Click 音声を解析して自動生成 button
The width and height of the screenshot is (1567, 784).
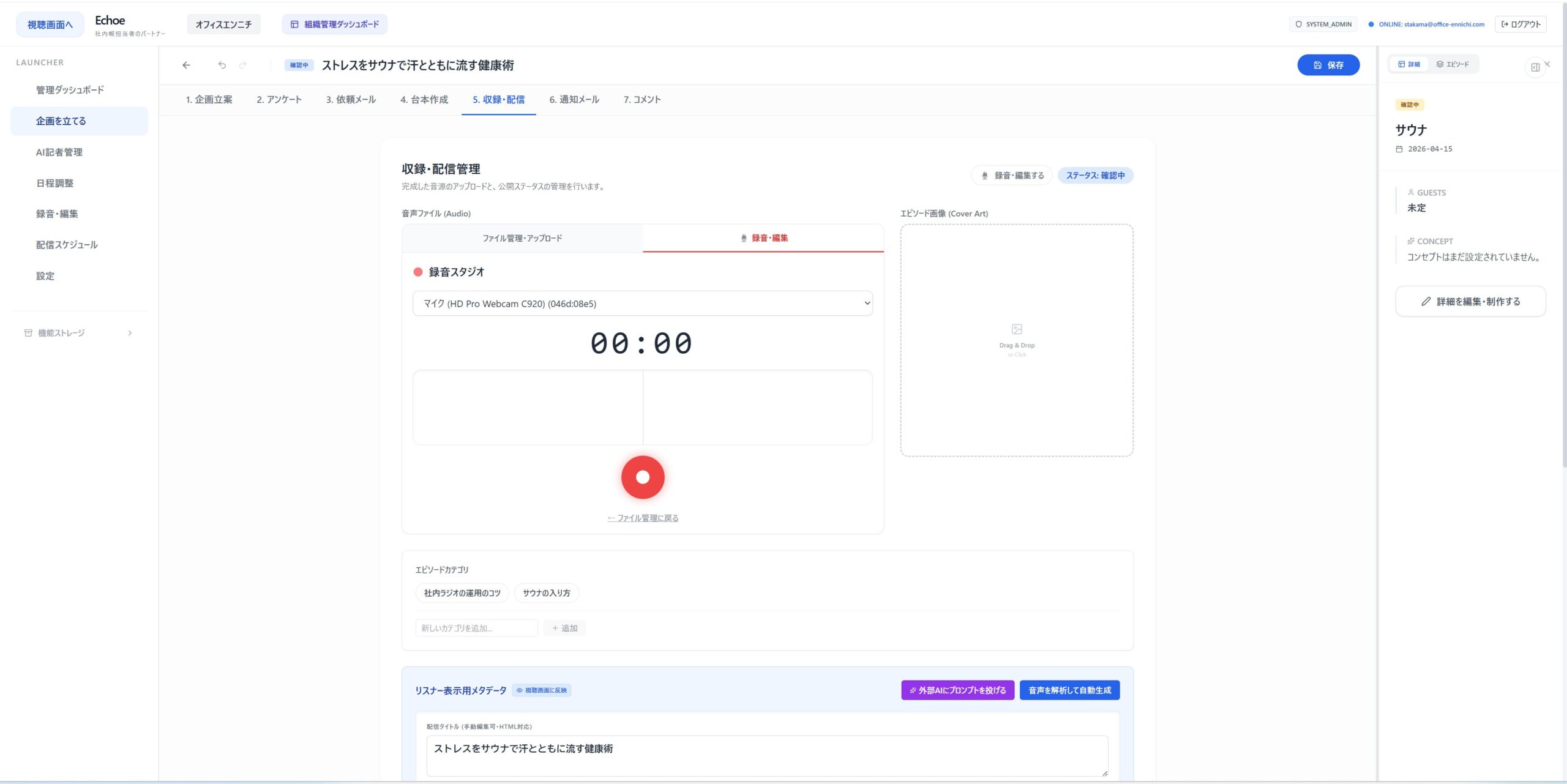[1069, 690]
